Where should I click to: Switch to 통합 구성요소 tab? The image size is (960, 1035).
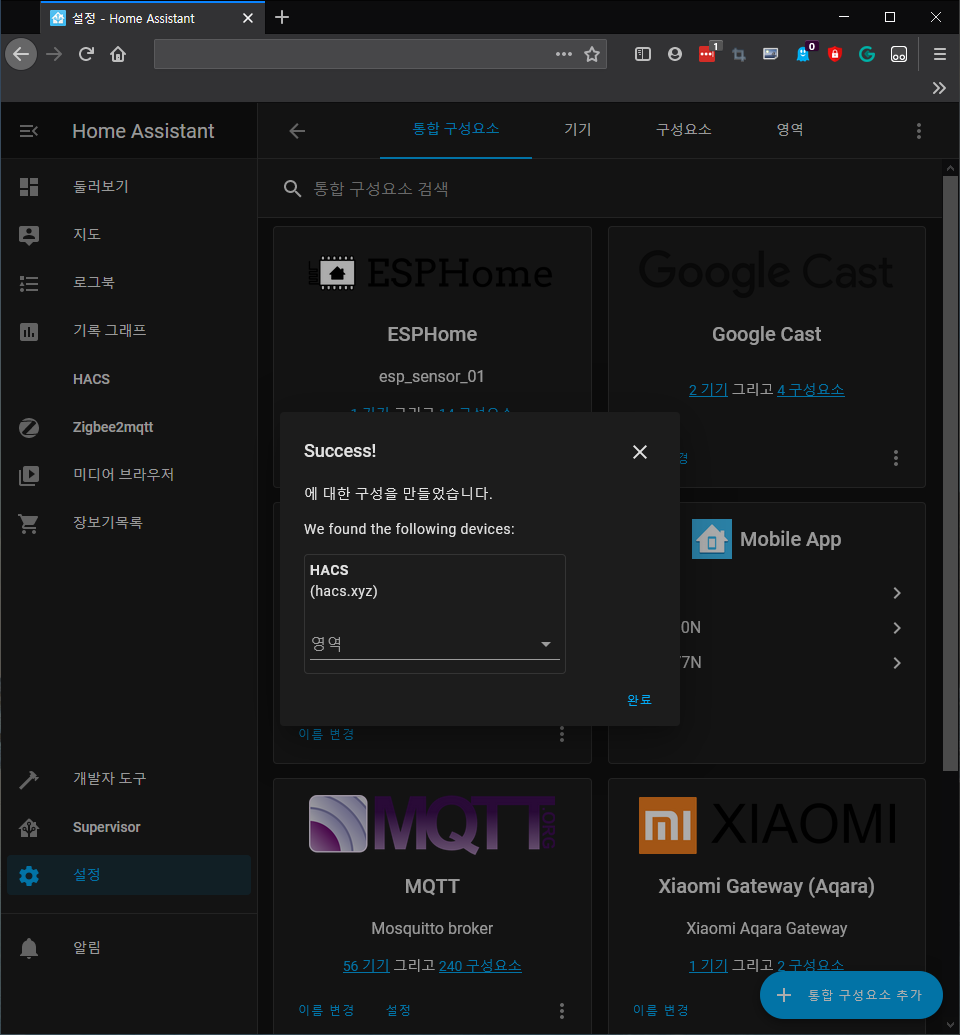tap(456, 129)
